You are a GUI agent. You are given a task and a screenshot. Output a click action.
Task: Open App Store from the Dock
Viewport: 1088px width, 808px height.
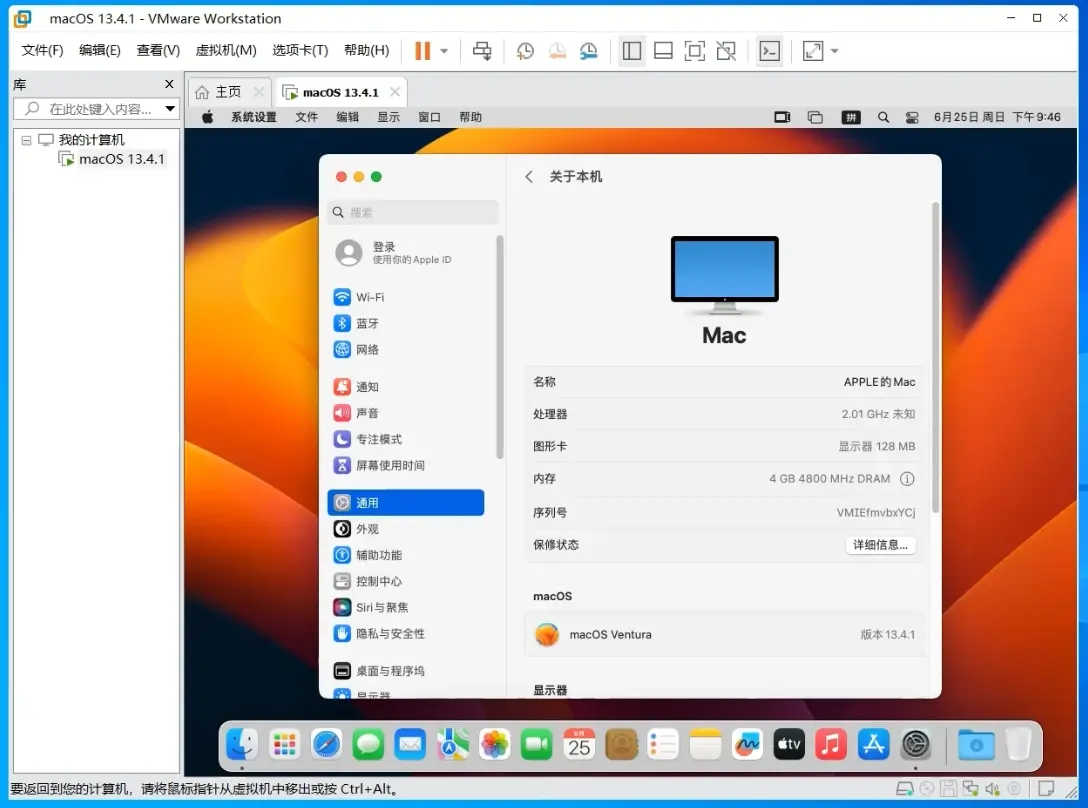[873, 746]
